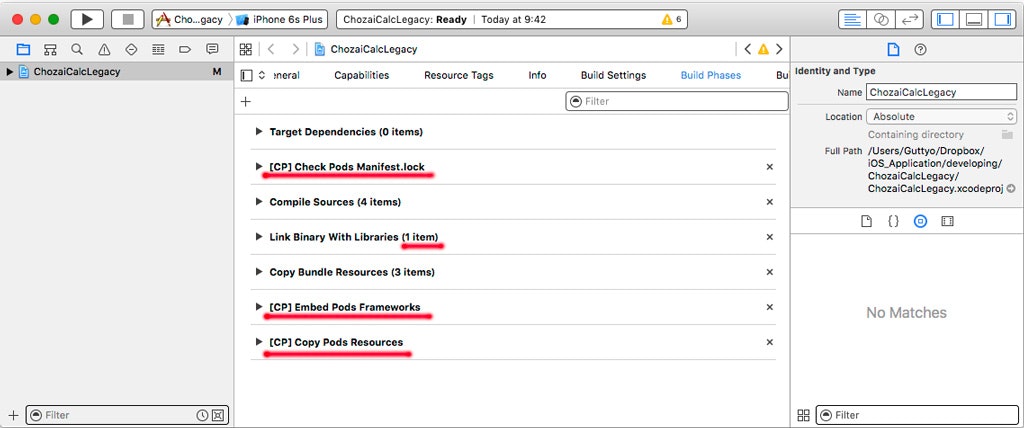The height and width of the screenshot is (428, 1024).
Task: Show the File Template library
Action: pyautogui.click(x=866, y=221)
